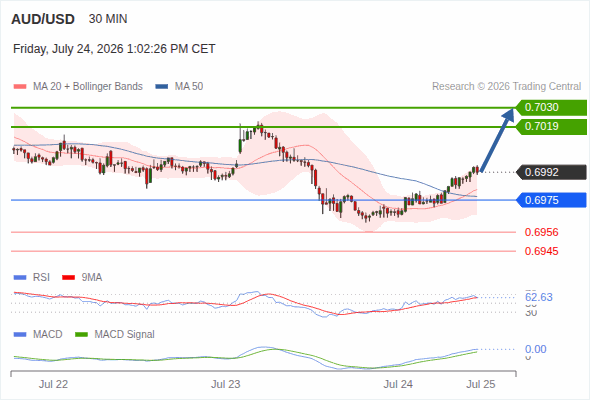Select the 0.6975 pivot price tag
Image resolution: width=590 pixels, height=400 pixels.
551,200
